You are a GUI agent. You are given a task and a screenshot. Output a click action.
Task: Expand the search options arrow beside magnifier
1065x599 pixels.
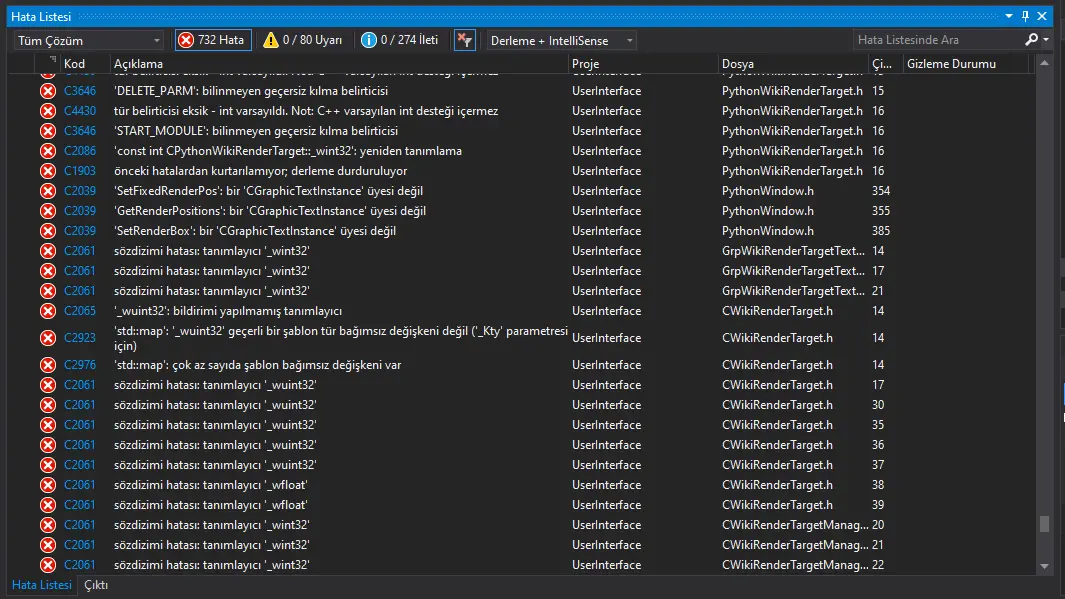[1046, 40]
